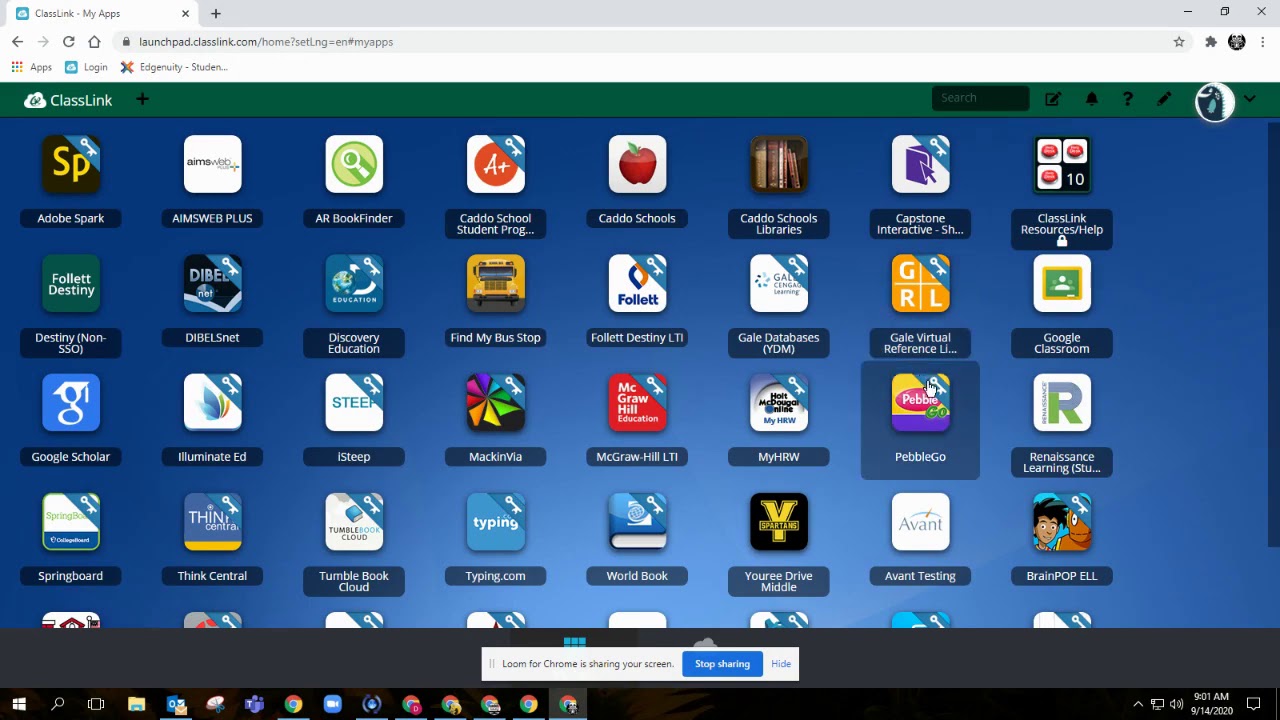This screenshot has width=1280, height=720.
Task: Open AR BookFinder app
Action: [354, 164]
